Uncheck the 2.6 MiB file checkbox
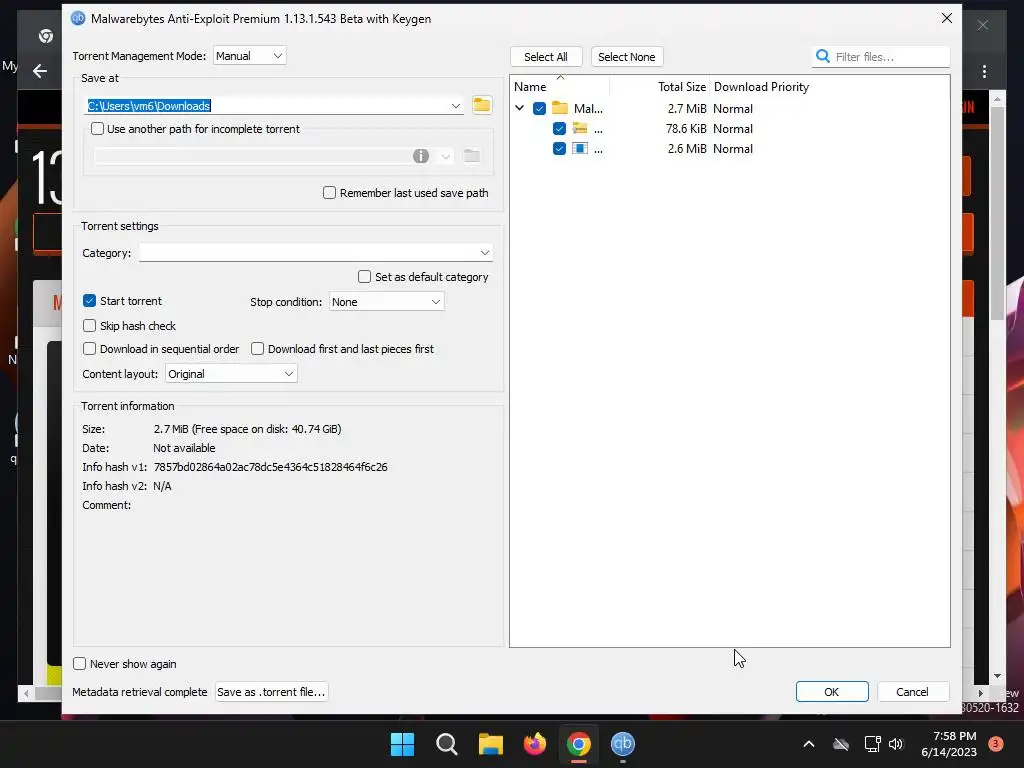The image size is (1024, 768). [559, 148]
